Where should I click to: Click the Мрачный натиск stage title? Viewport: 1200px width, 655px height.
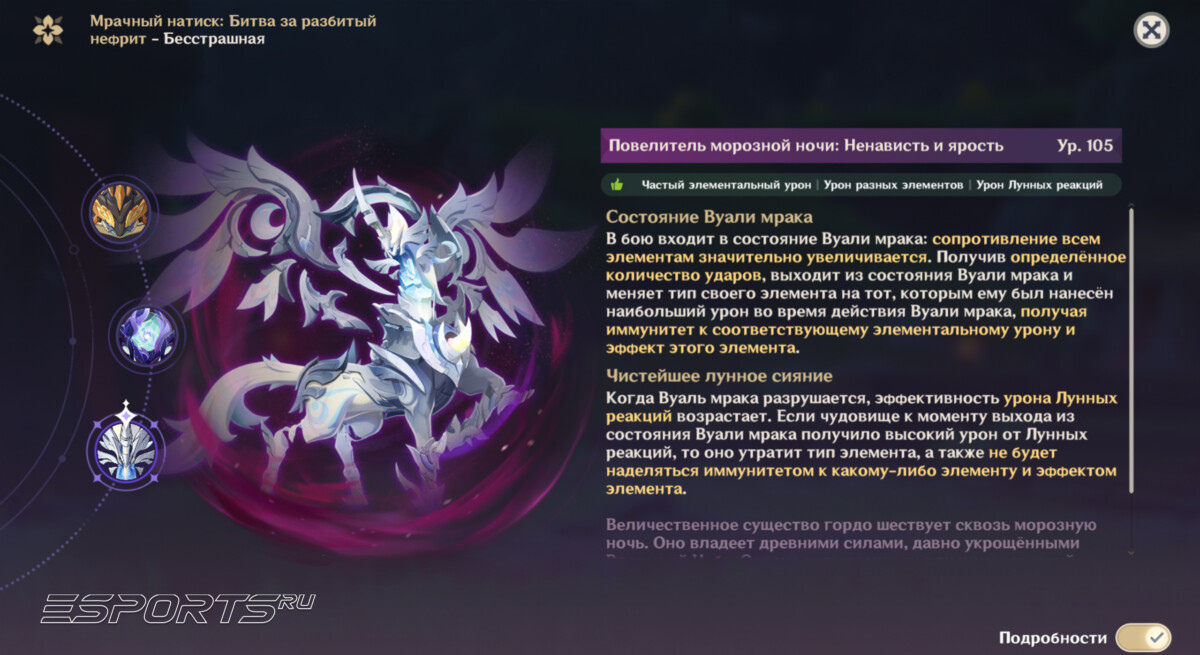tap(233, 30)
